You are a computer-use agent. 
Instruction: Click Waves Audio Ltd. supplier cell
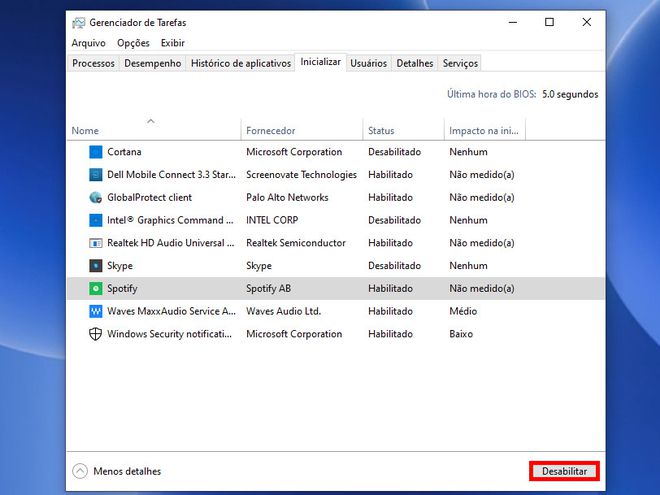pyautogui.click(x=283, y=311)
